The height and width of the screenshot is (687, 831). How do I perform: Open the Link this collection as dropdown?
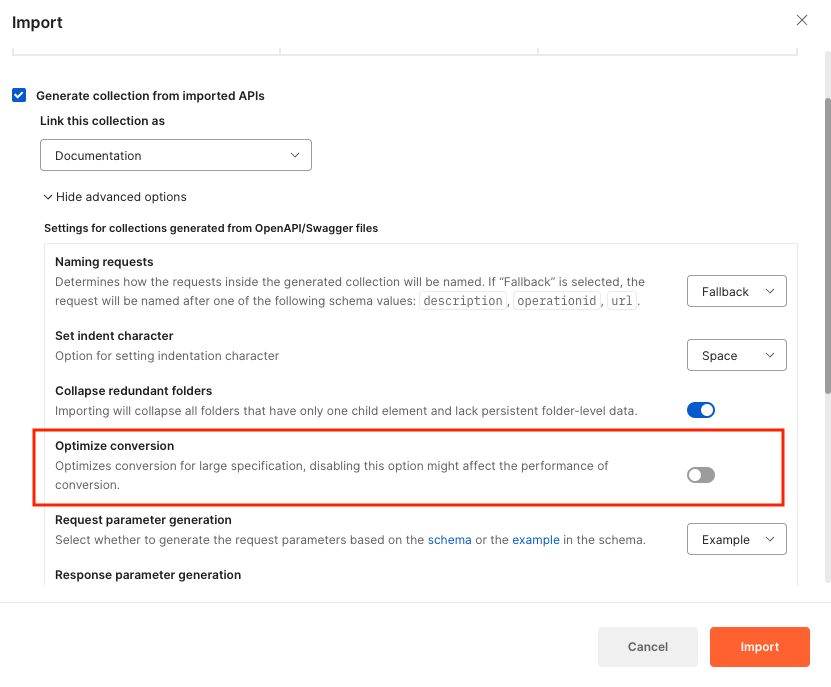point(175,155)
